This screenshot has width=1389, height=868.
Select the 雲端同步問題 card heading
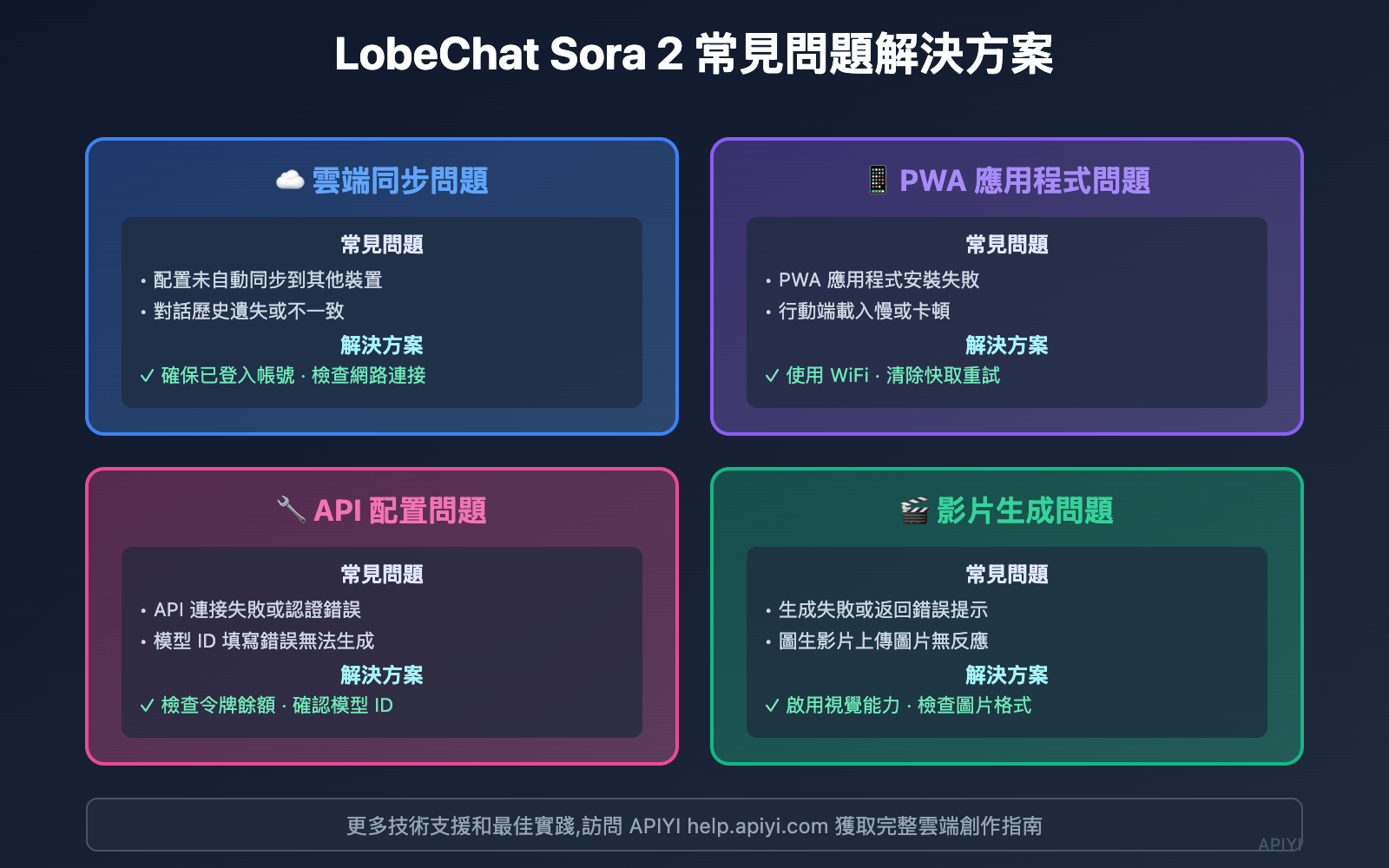click(x=399, y=181)
